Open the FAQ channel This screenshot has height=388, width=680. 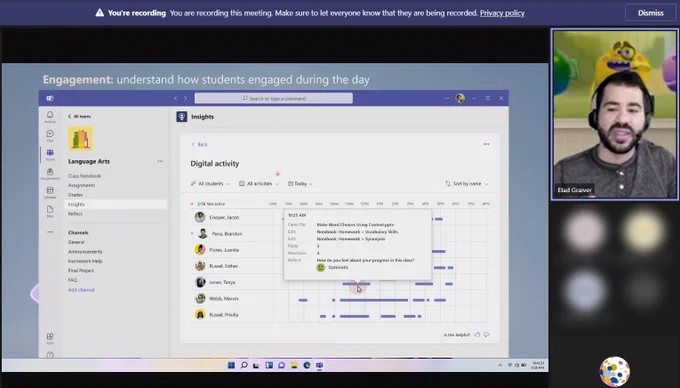click(72, 280)
